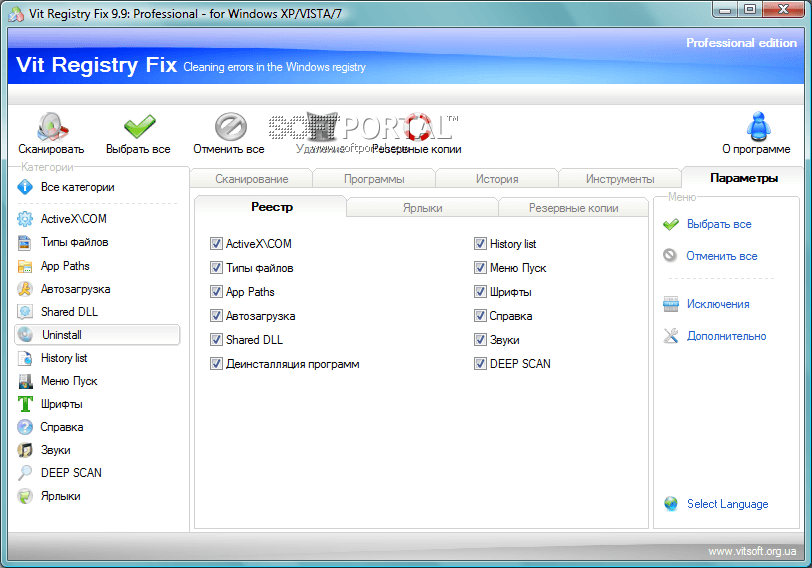Open the Исключения link
812x568 pixels.
718,304
